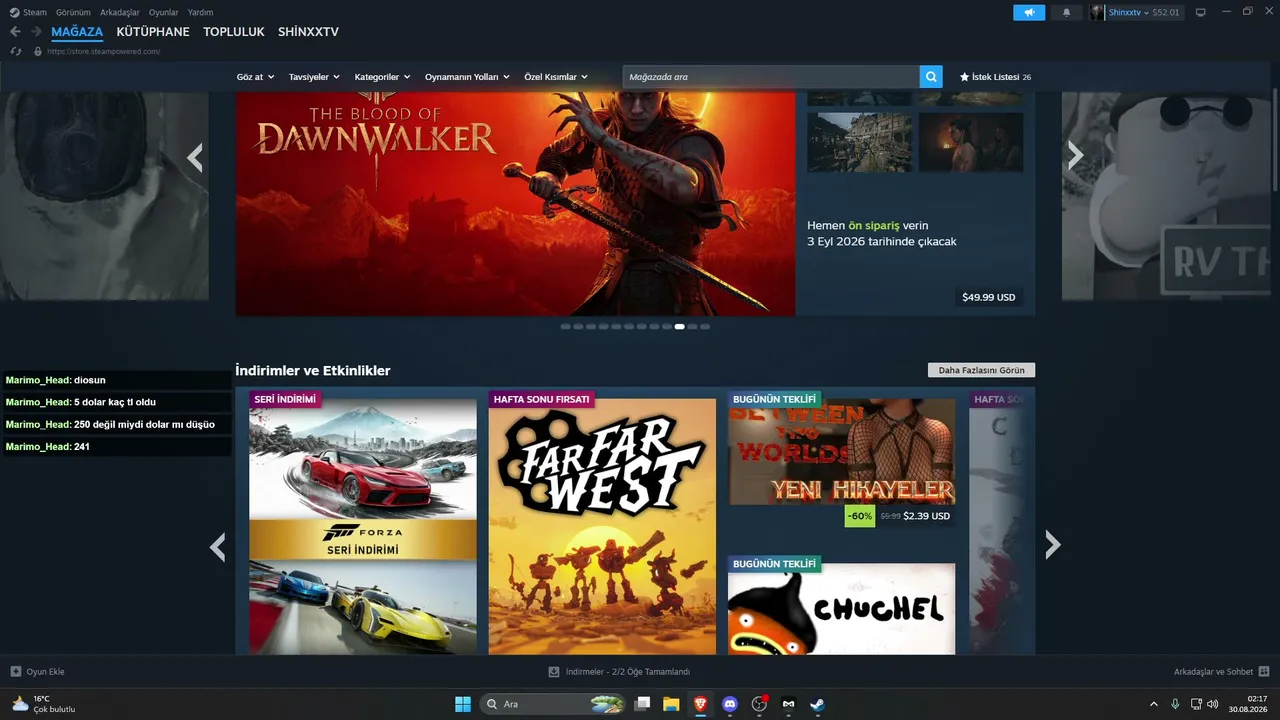Click the downloads icon in bottom bar
This screenshot has height=720, width=1280.
click(x=554, y=672)
